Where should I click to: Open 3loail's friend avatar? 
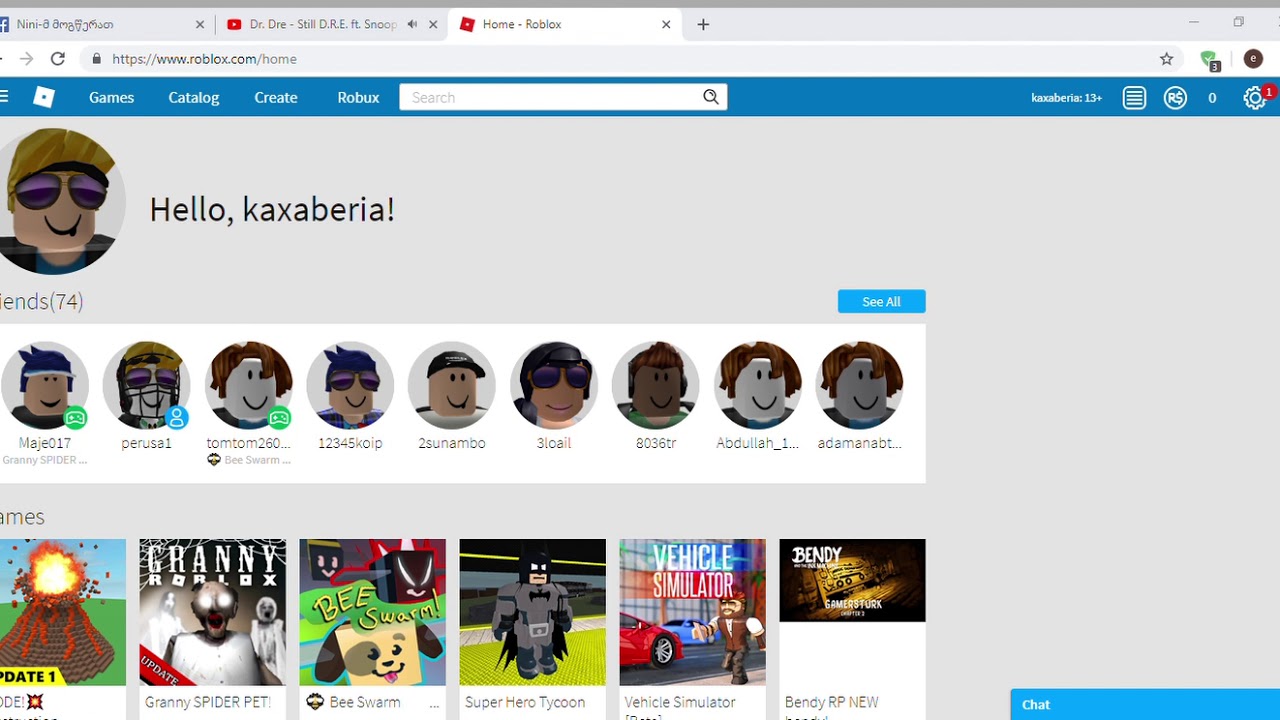coord(554,386)
